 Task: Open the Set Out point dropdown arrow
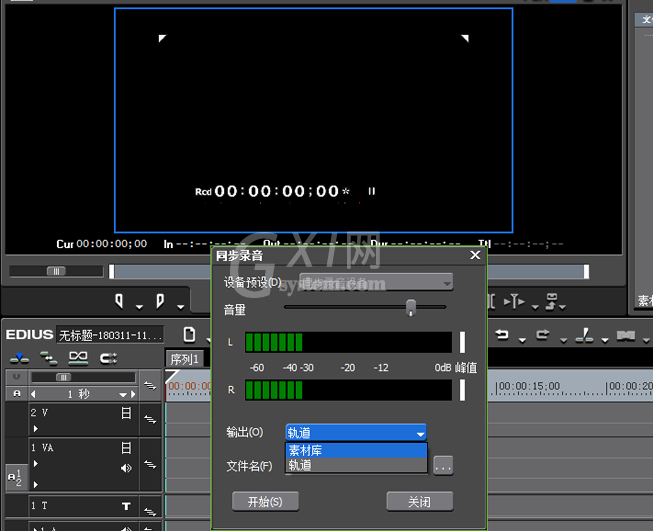180,307
